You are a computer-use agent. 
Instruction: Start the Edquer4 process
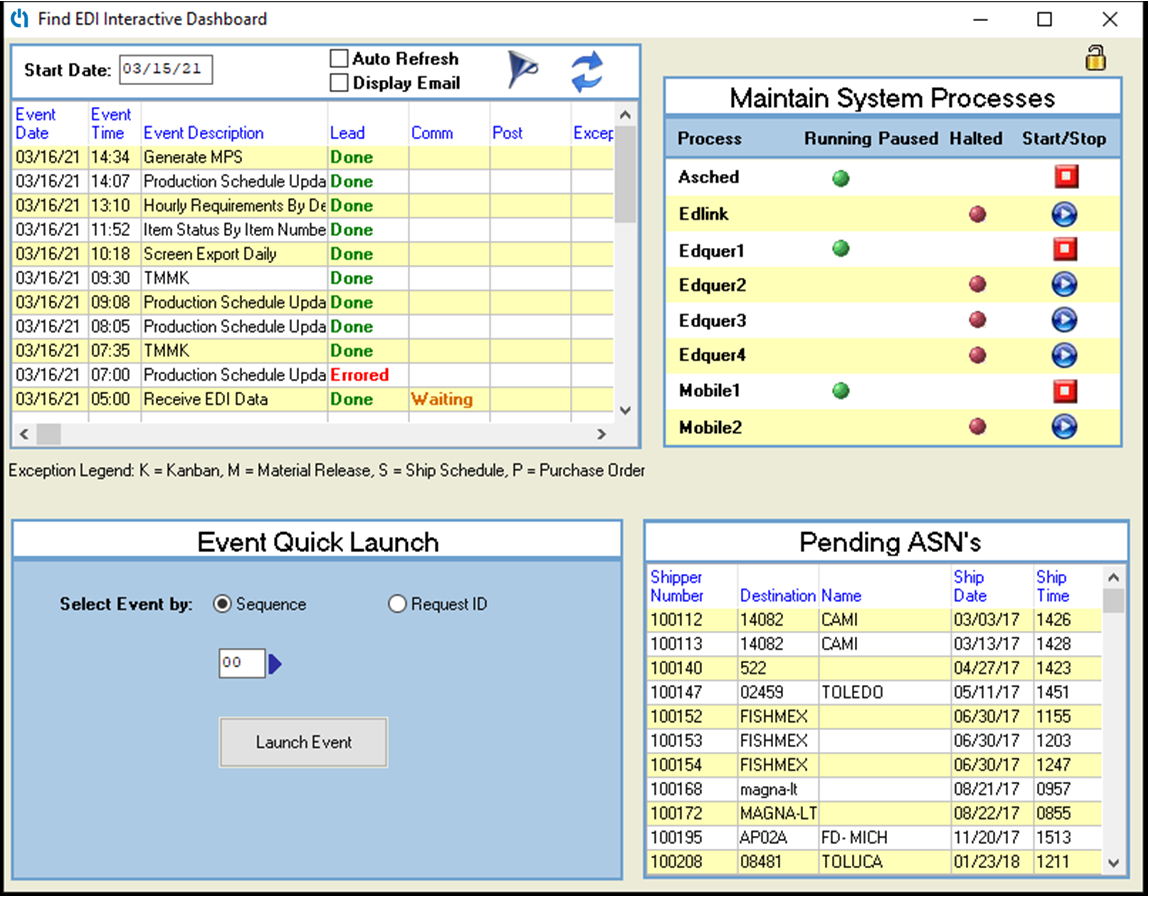pos(1064,355)
